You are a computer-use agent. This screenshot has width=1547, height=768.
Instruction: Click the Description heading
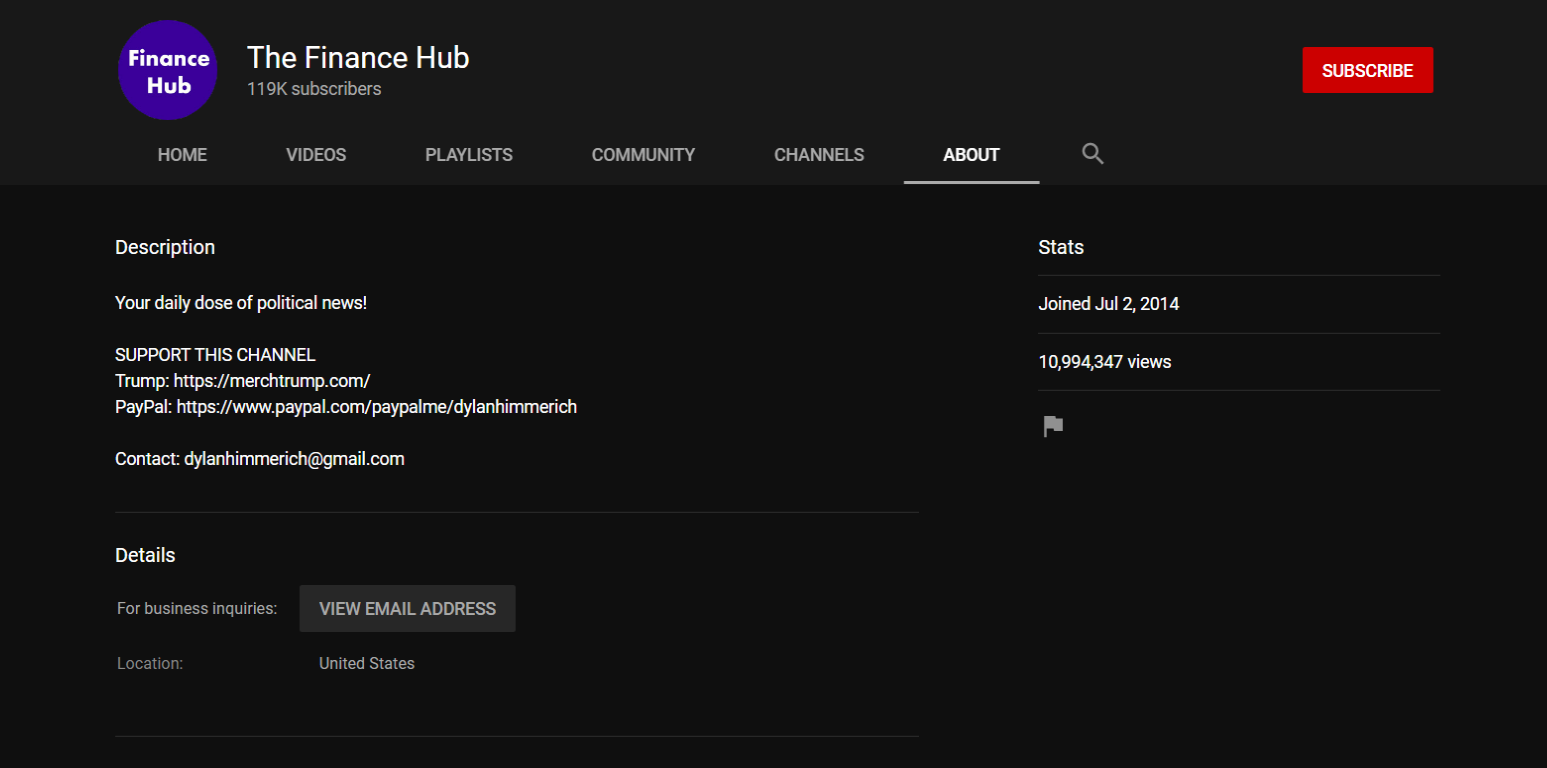tap(165, 247)
